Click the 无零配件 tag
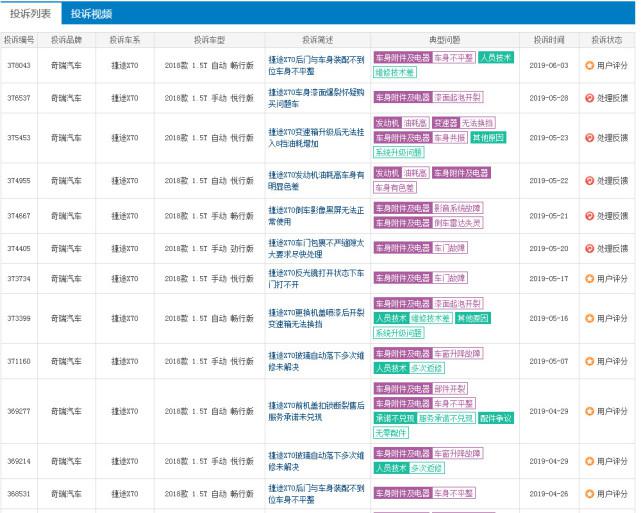 pos(391,433)
